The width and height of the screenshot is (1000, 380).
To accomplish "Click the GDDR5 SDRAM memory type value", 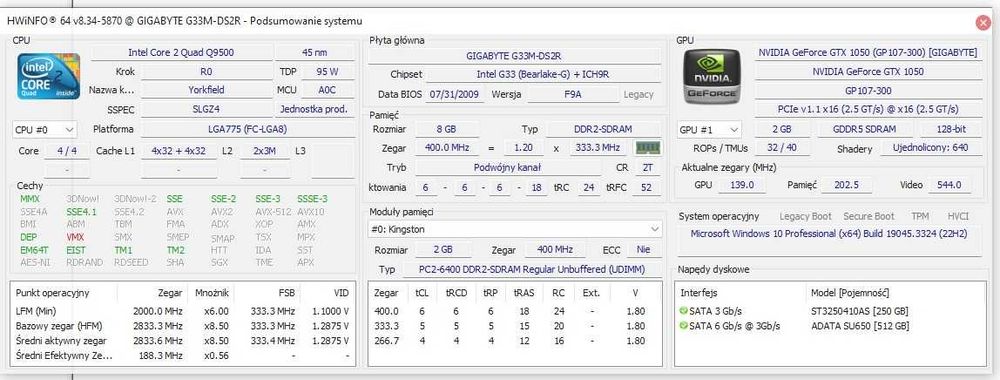I will click(x=864, y=129).
